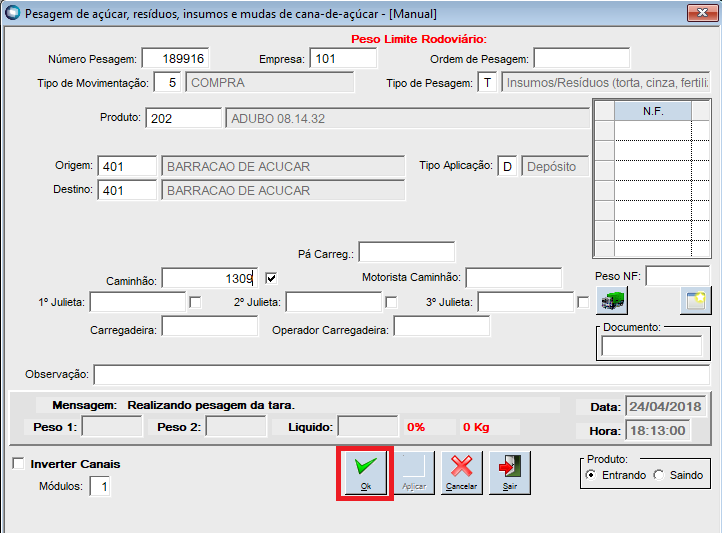Click the 1º Julieta input field
The height and width of the screenshot is (533, 722).
point(138,302)
